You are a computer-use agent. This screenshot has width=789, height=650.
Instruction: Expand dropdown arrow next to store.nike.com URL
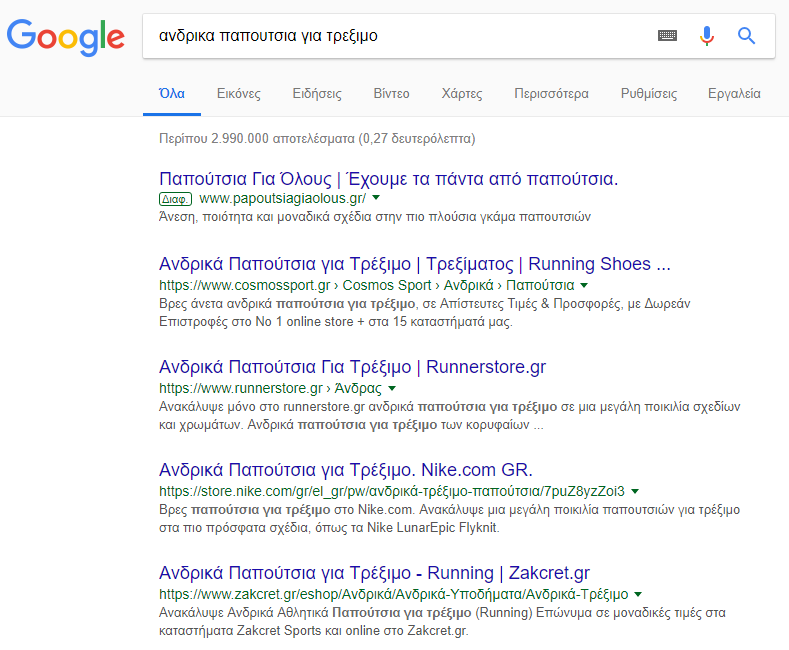635,491
